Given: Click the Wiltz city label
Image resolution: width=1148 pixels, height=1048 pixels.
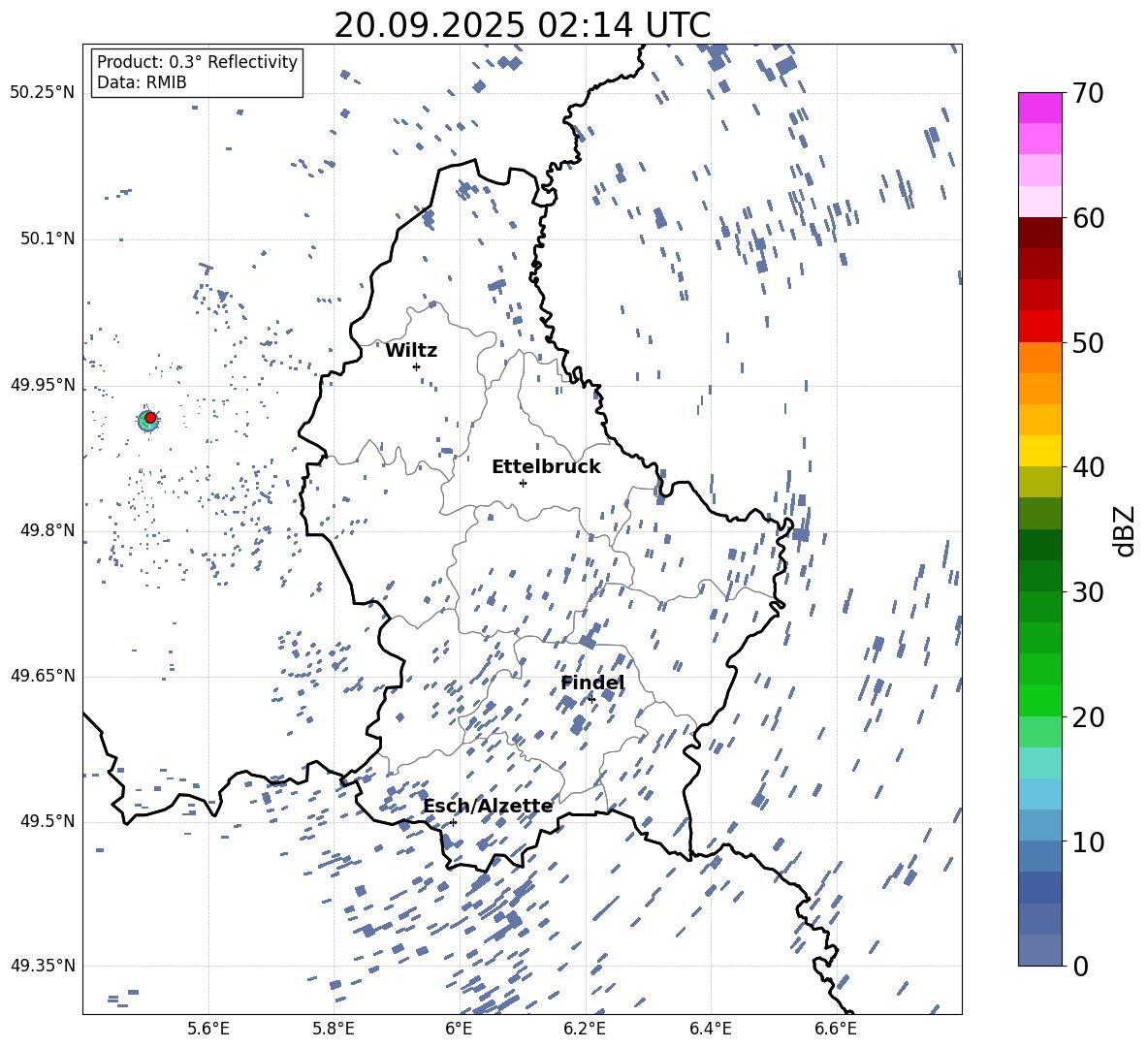Looking at the screenshot, I should click(x=411, y=351).
